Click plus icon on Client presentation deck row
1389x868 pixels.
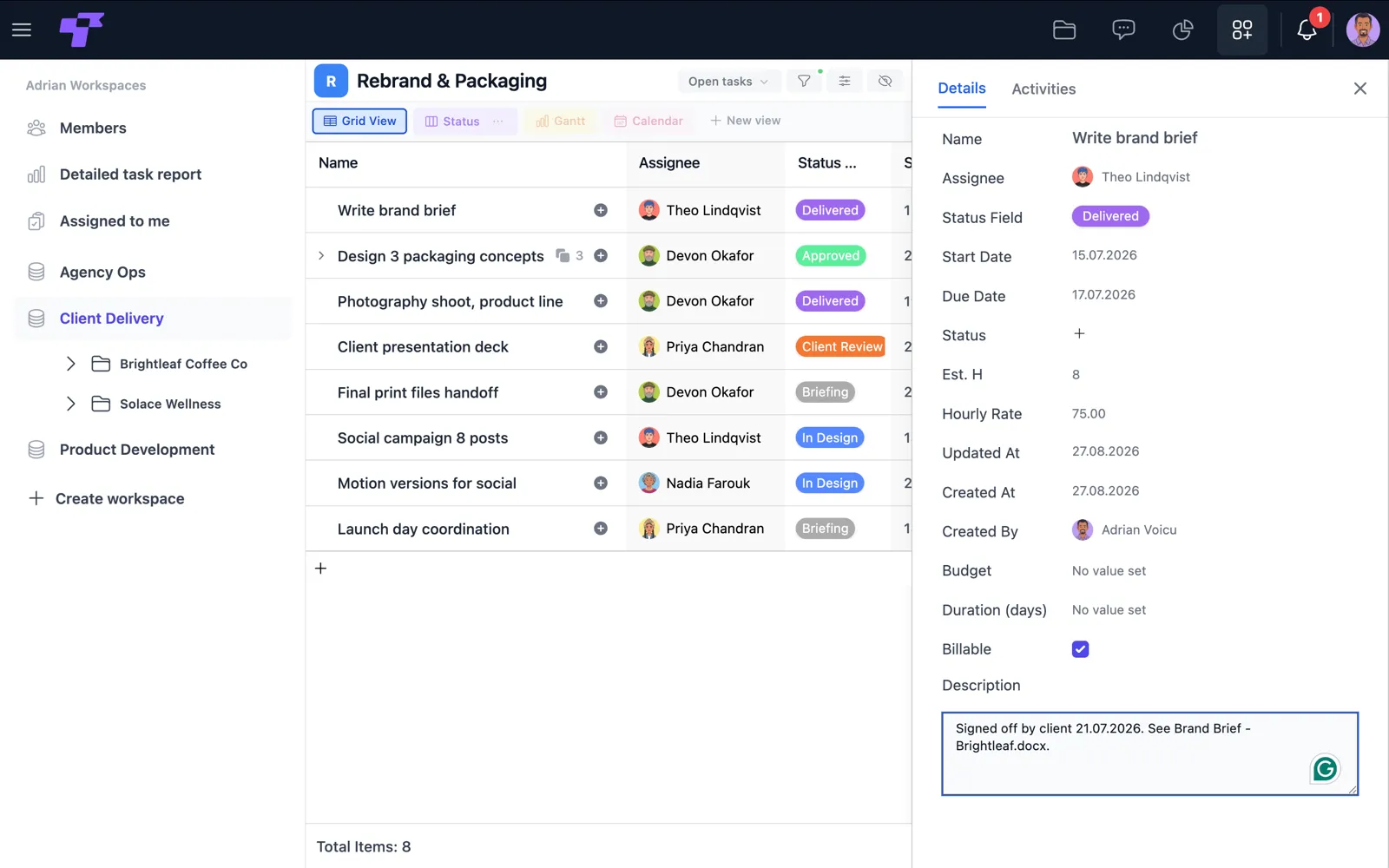click(x=601, y=346)
